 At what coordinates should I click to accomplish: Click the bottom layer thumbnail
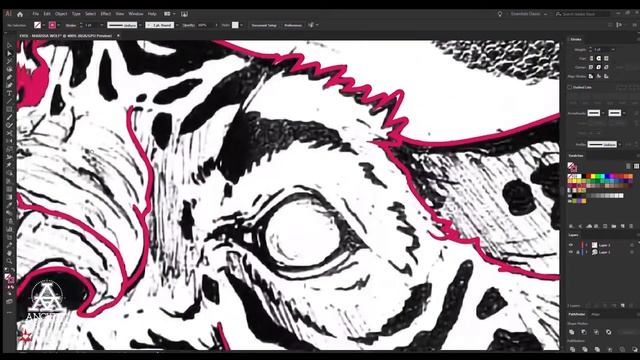point(595,252)
